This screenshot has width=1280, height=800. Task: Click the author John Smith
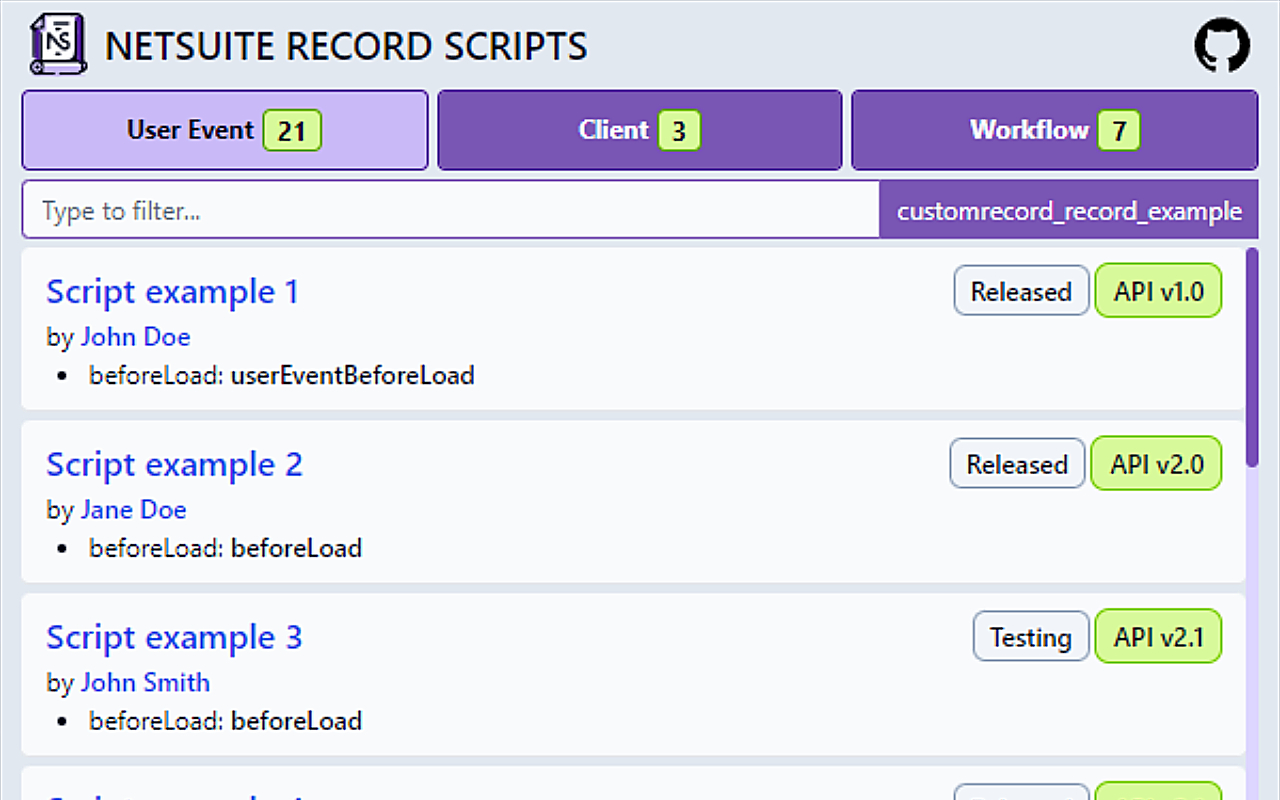coord(146,682)
